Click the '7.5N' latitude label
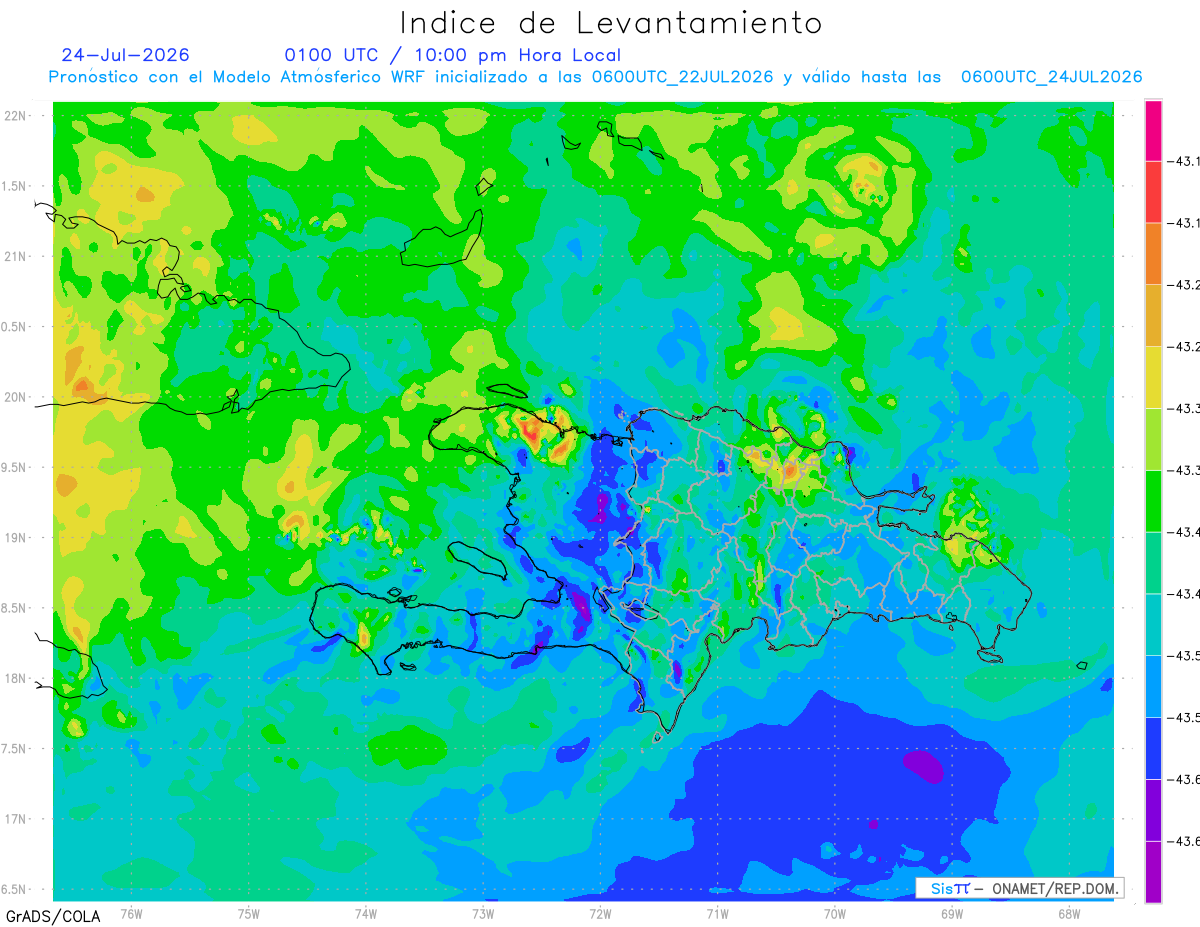Image resolution: width=1200 pixels, height=927 pixels. pos(14,749)
